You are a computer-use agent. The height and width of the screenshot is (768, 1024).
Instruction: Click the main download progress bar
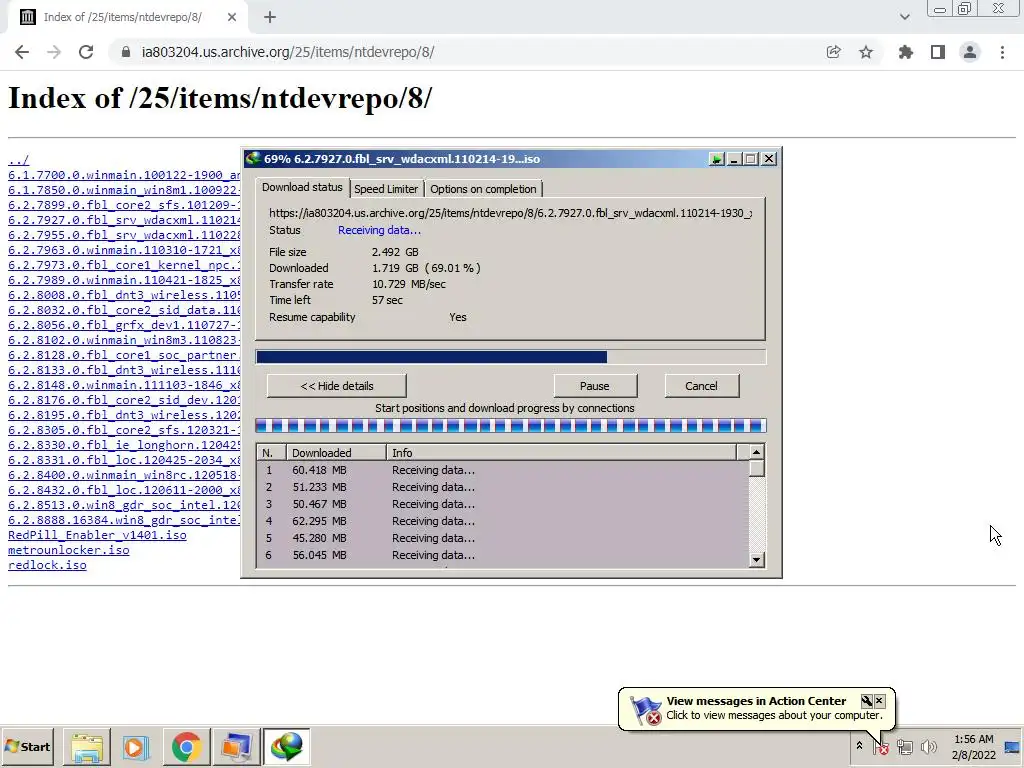510,357
